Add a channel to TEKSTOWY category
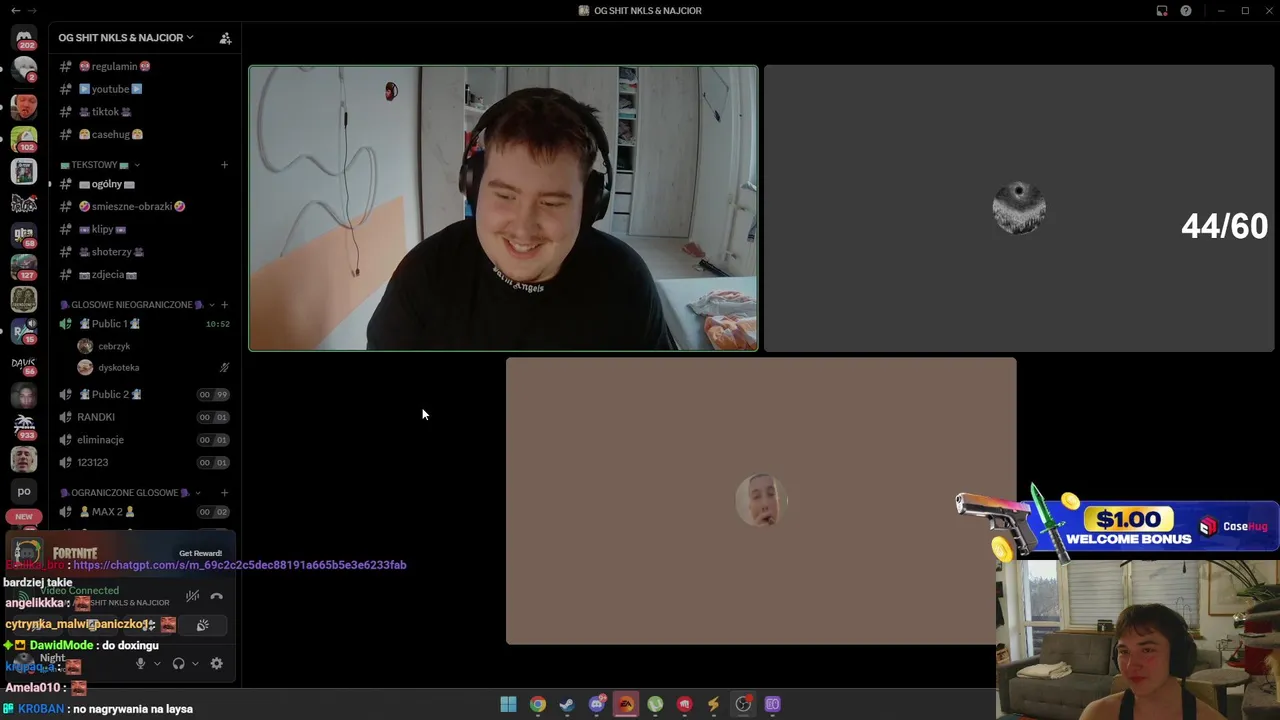 [x=225, y=165]
